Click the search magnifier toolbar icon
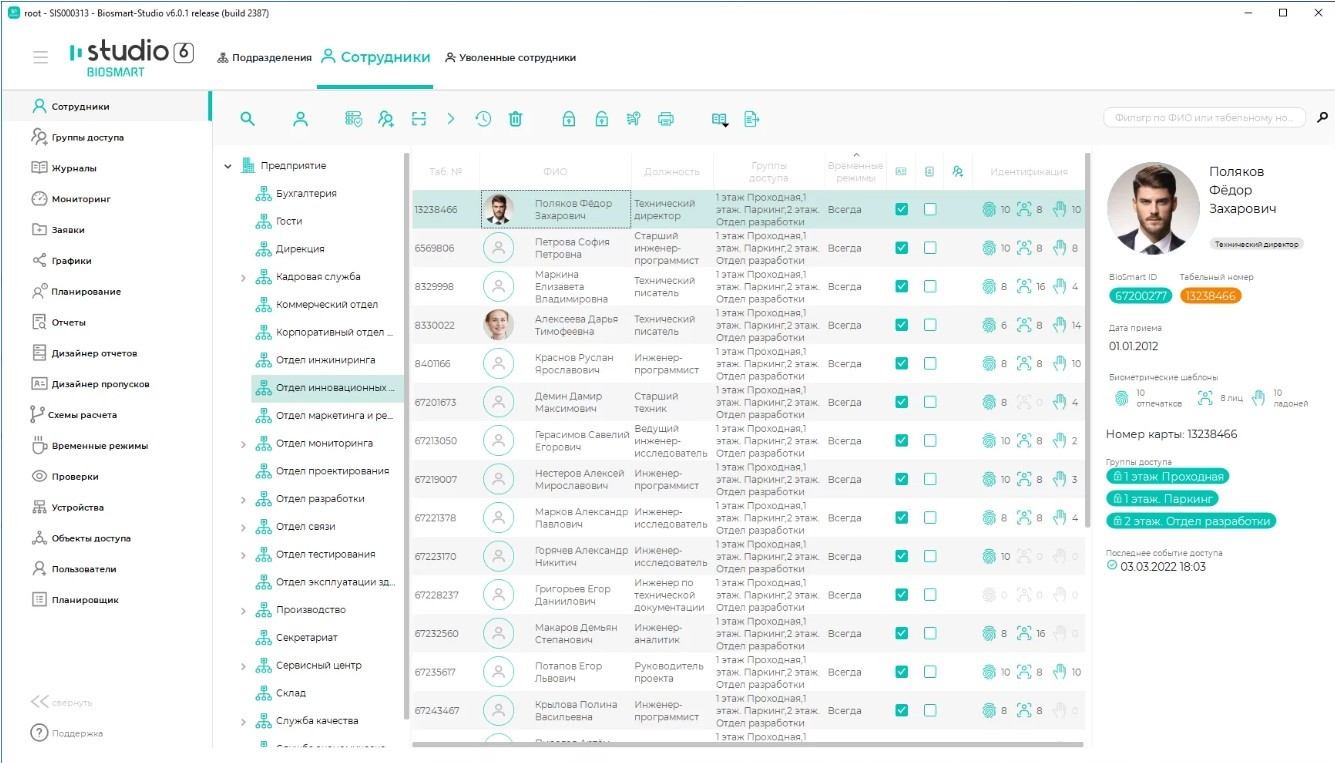The width and height of the screenshot is (1335, 763). tap(247, 119)
